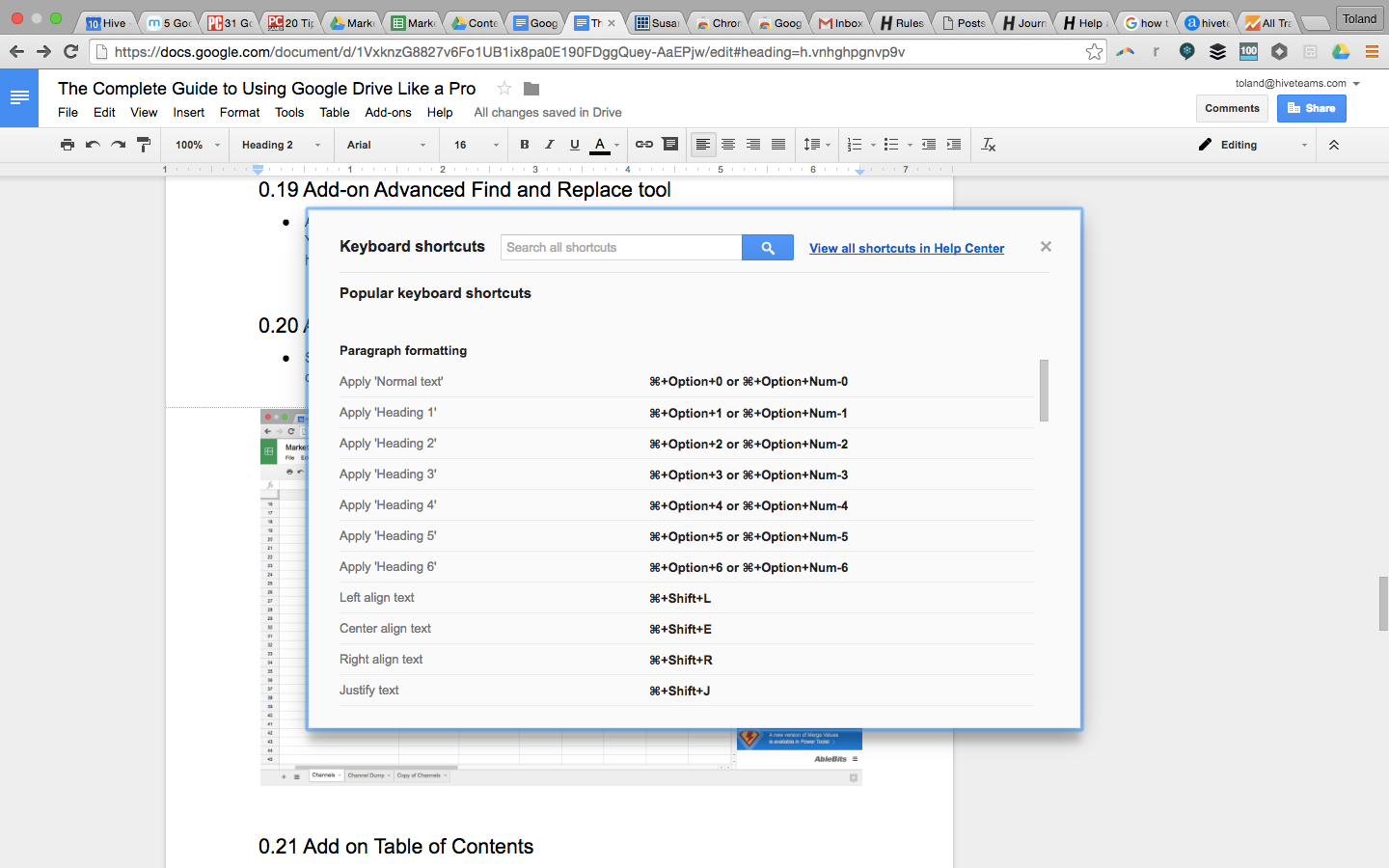Click the Paint format tool
1389x868 pixels.
coord(144,145)
